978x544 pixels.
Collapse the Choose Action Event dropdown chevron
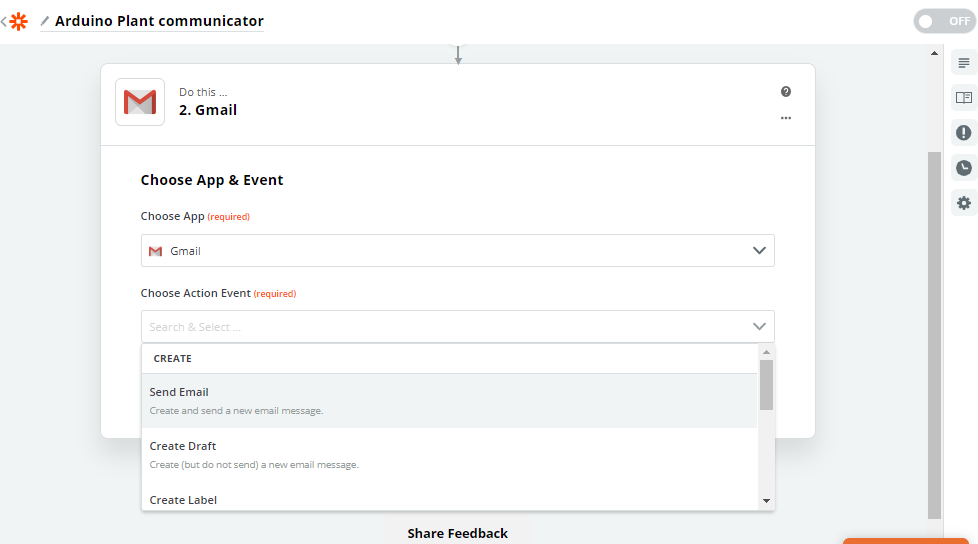click(759, 327)
